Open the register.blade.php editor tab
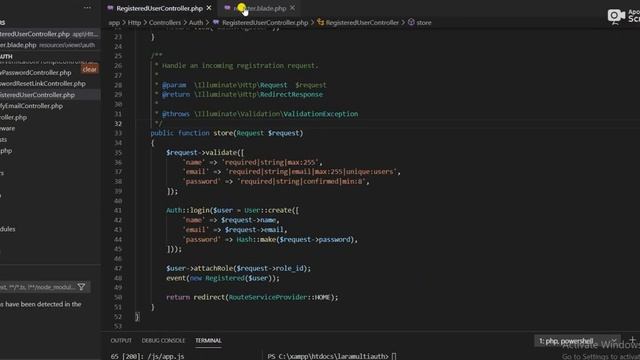The height and width of the screenshot is (360, 640). click(x=260, y=8)
